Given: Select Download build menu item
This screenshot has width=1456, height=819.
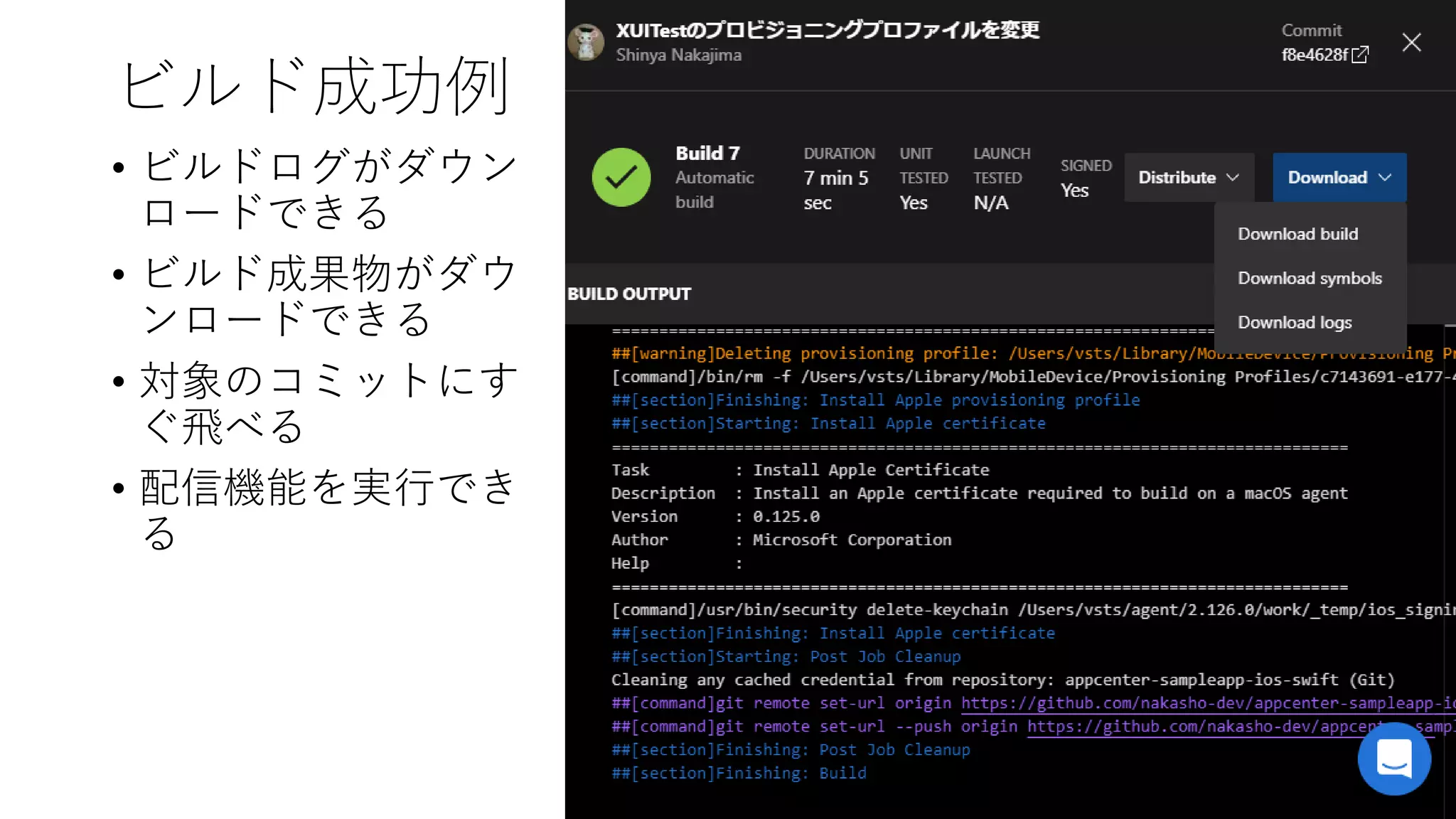Looking at the screenshot, I should click(x=1297, y=234).
